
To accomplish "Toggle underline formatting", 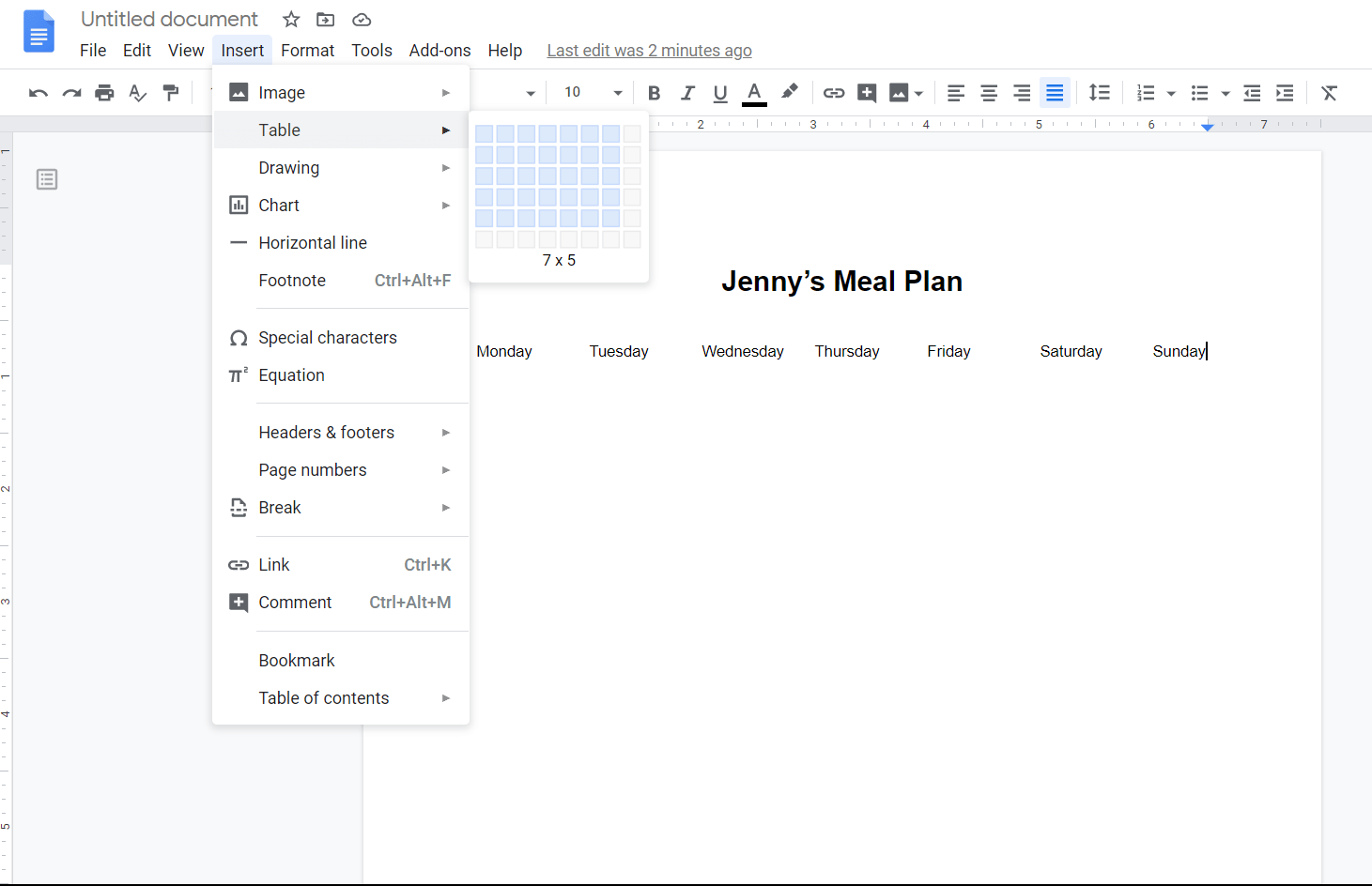I will click(x=719, y=92).
